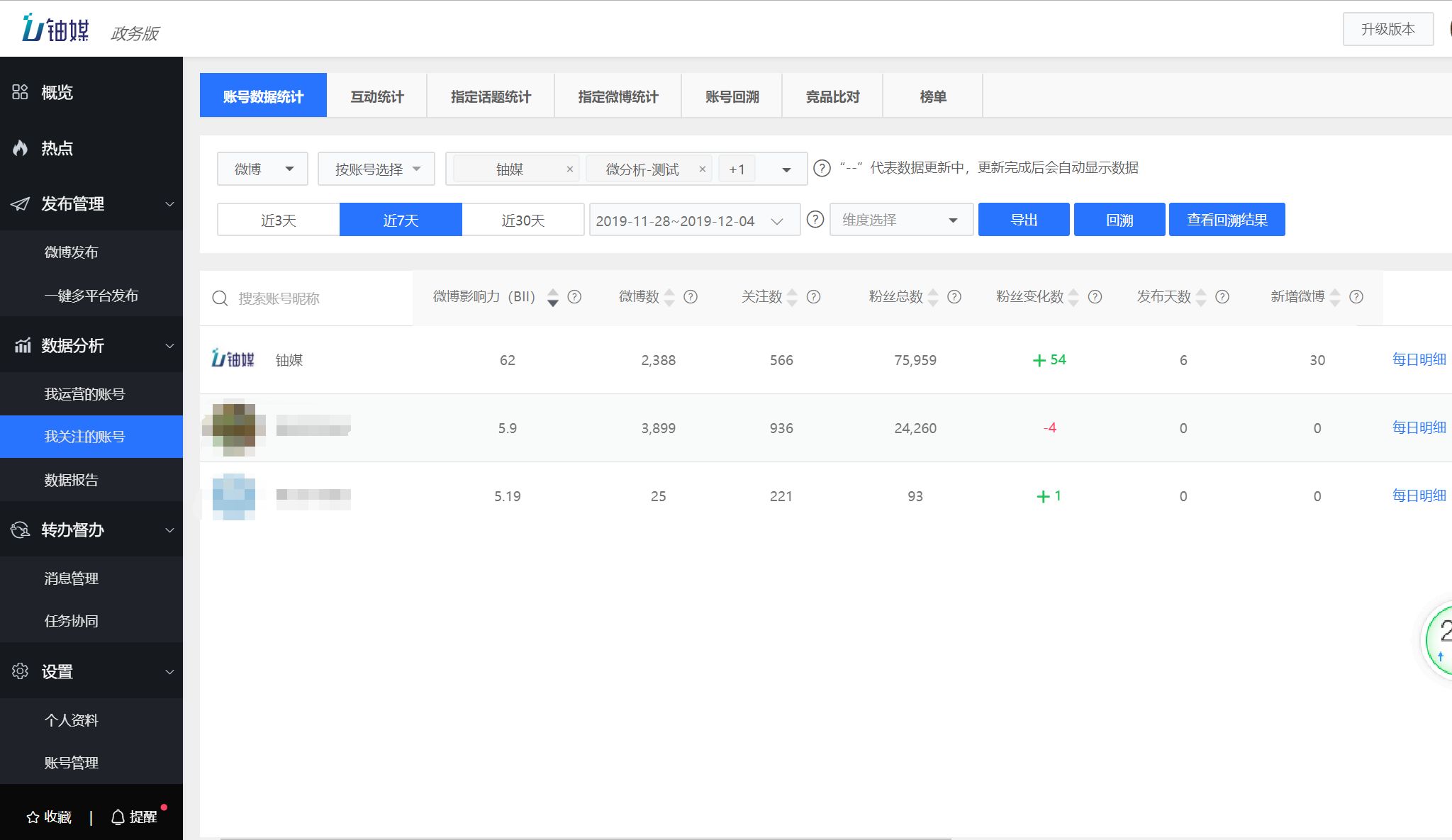Expand the 微博 platform dropdown
The height and width of the screenshot is (840, 1452).
pos(262,169)
